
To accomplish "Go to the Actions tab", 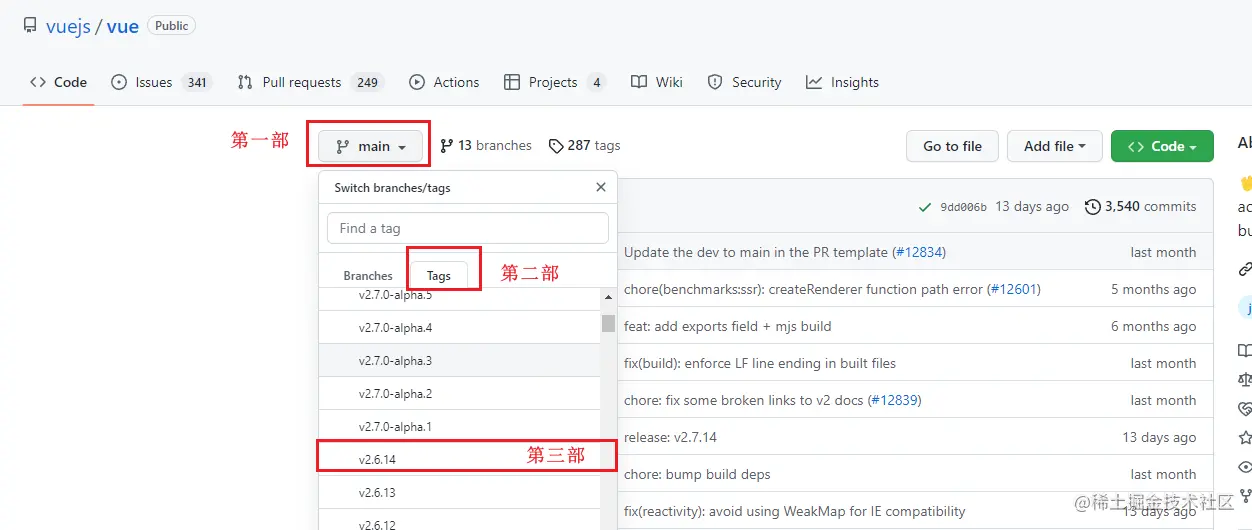I will coord(444,82).
